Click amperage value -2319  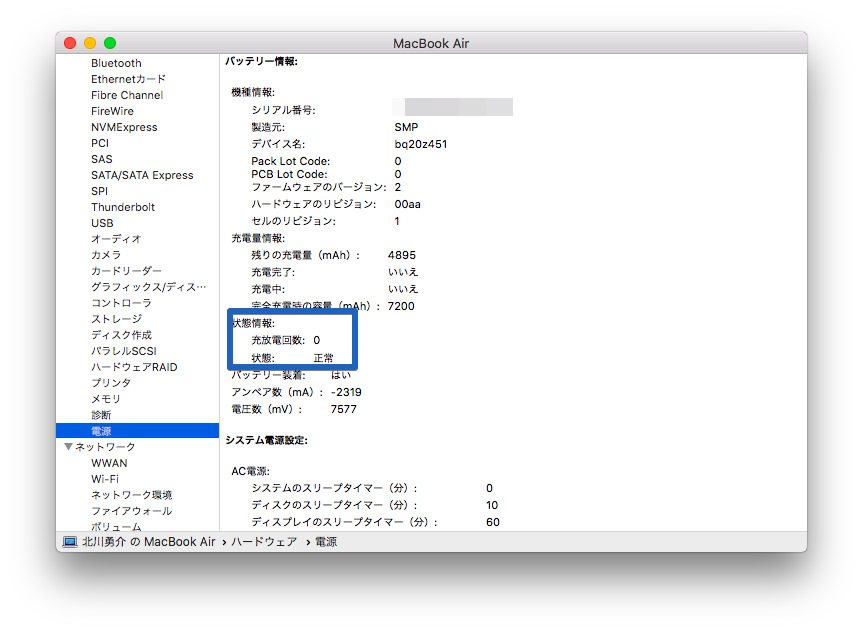point(346,393)
